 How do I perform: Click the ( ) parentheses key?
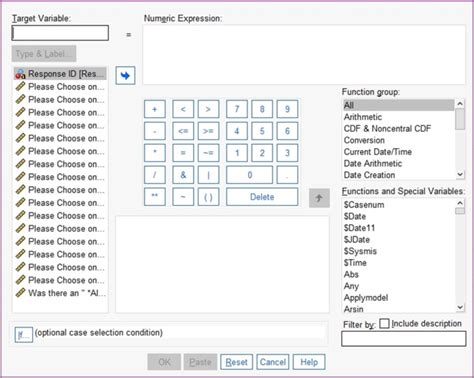point(208,197)
